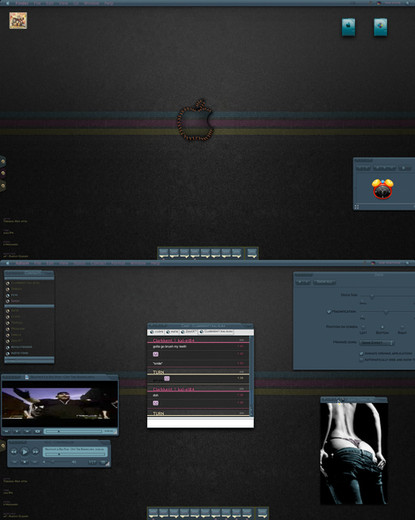Open the Minimize using Genie Effect dropdown
Image resolution: width=415 pixels, height=520 pixels.
pos(377,343)
